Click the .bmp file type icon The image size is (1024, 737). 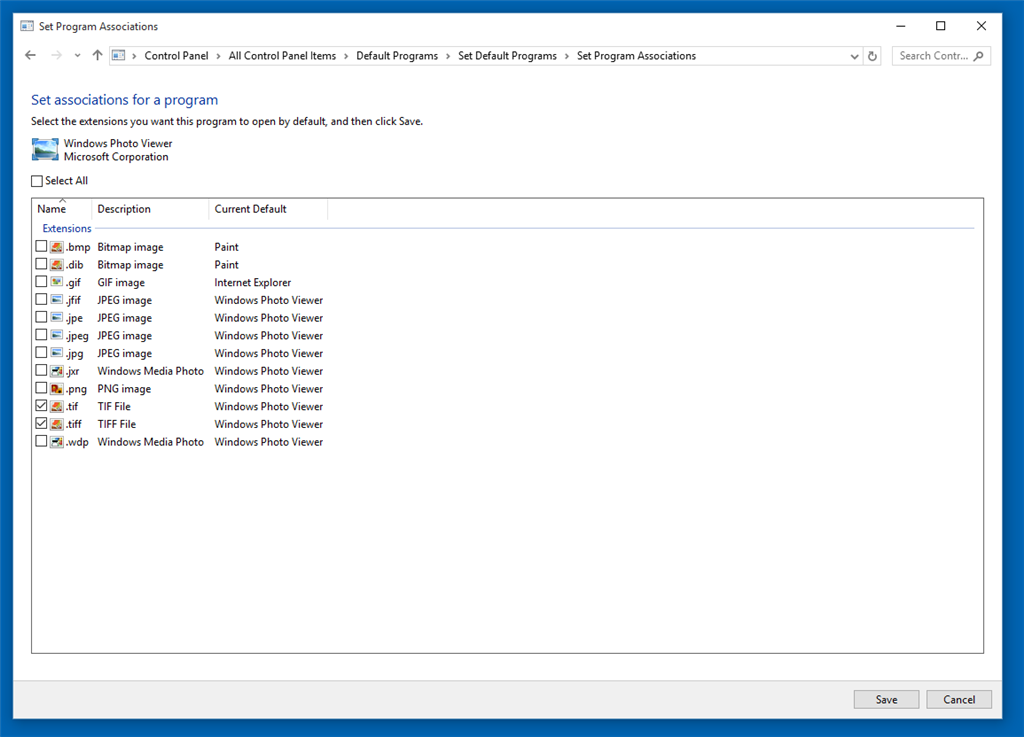(x=57, y=247)
